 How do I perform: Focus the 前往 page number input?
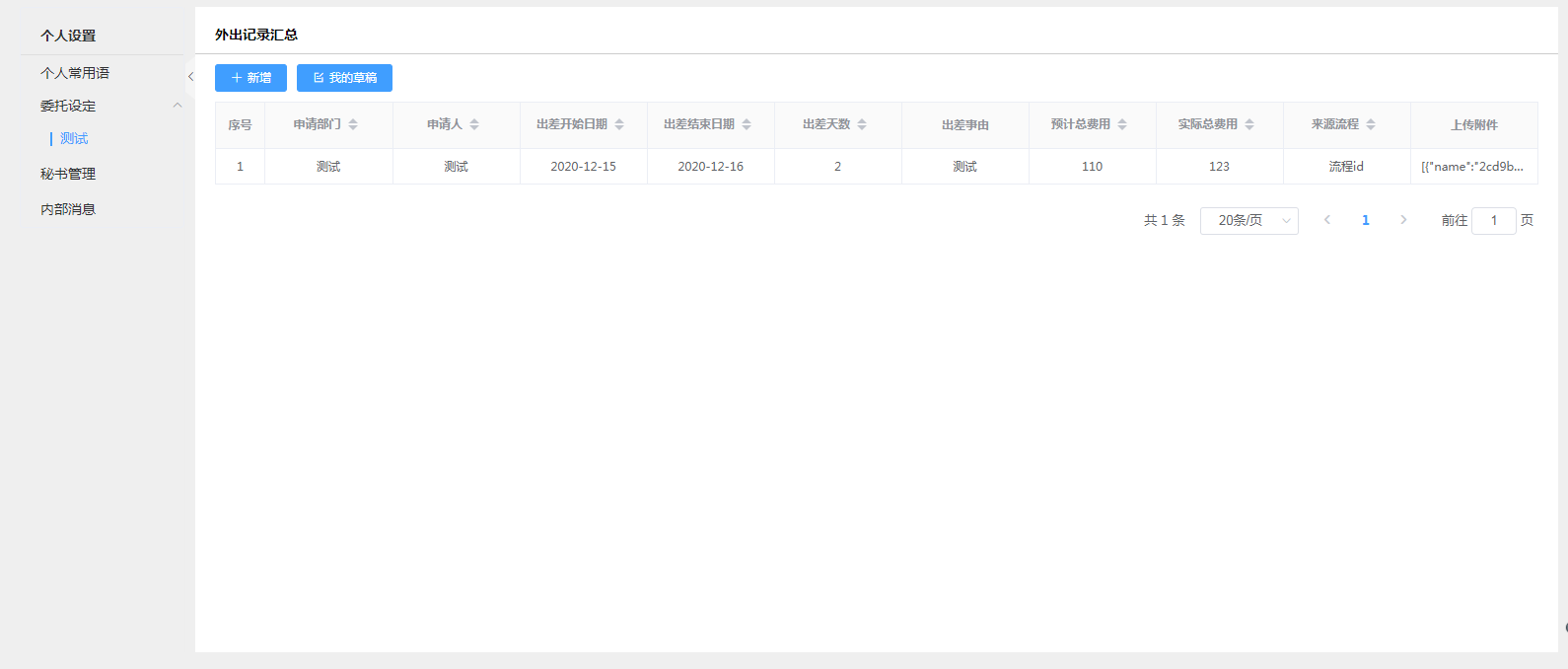pos(1493,221)
